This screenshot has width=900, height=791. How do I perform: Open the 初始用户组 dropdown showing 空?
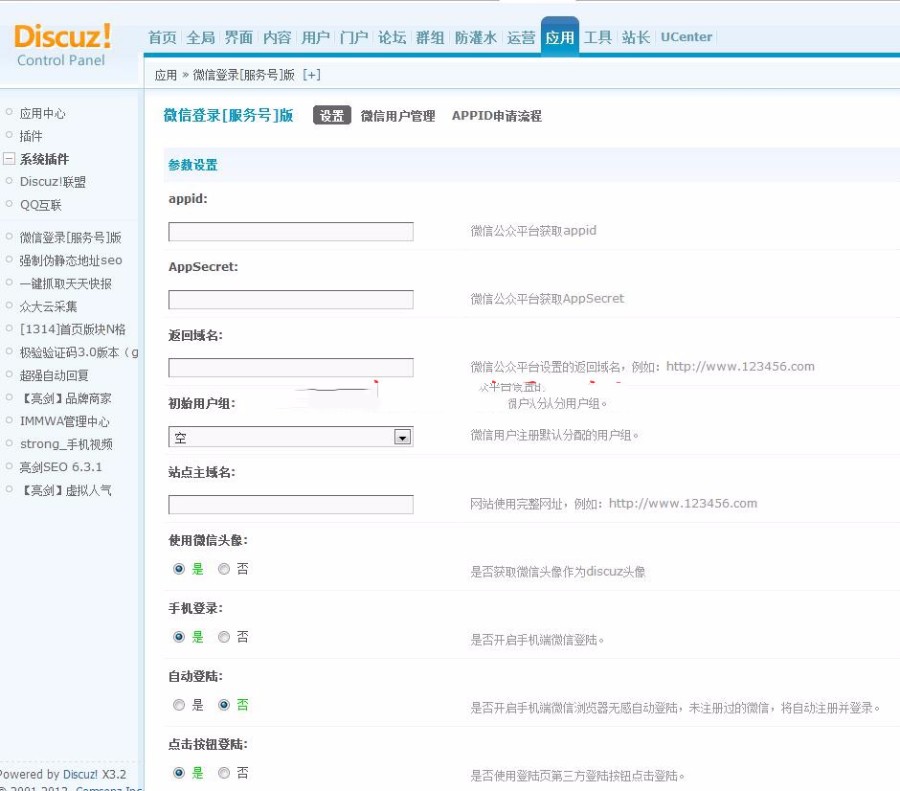tap(290, 437)
